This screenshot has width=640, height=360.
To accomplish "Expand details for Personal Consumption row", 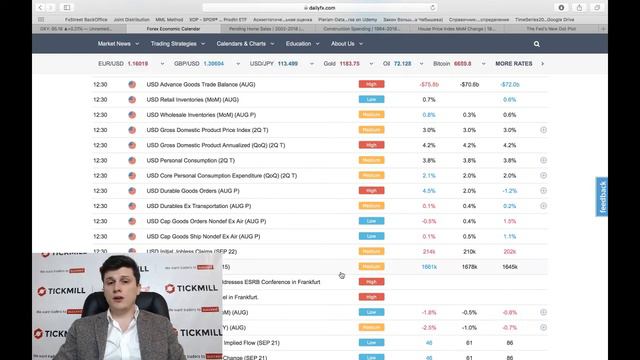I will tap(543, 160).
